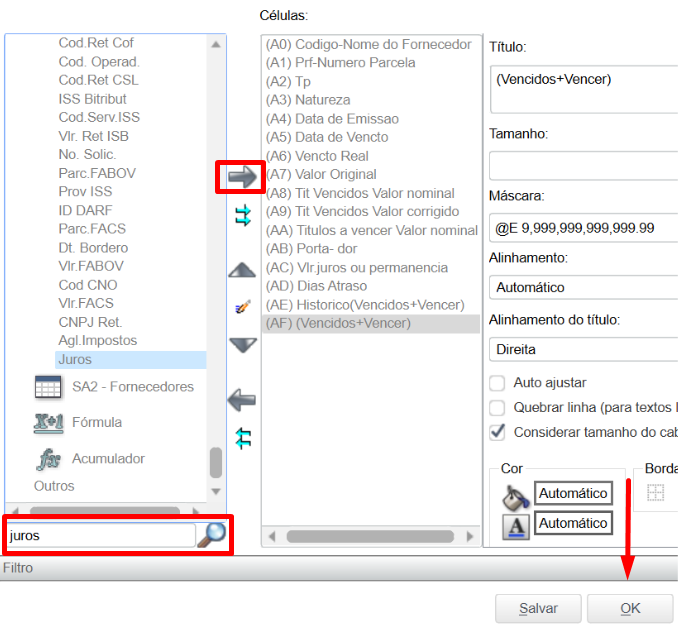This screenshot has height=631, width=687.
Task: Select the Fórmula icon
Action: [x=48, y=423]
